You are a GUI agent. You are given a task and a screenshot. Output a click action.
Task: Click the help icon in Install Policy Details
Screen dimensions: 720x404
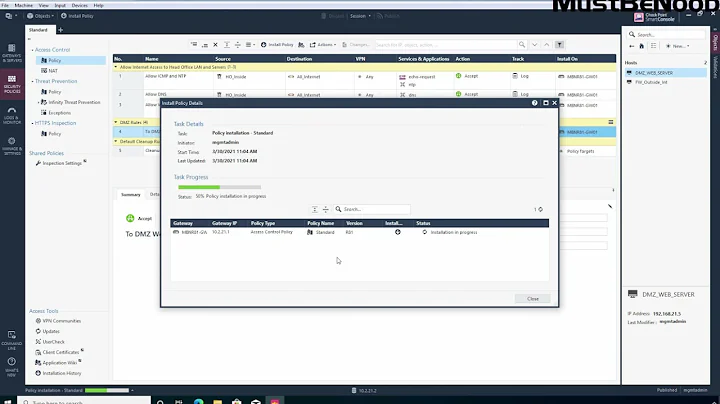coord(534,103)
